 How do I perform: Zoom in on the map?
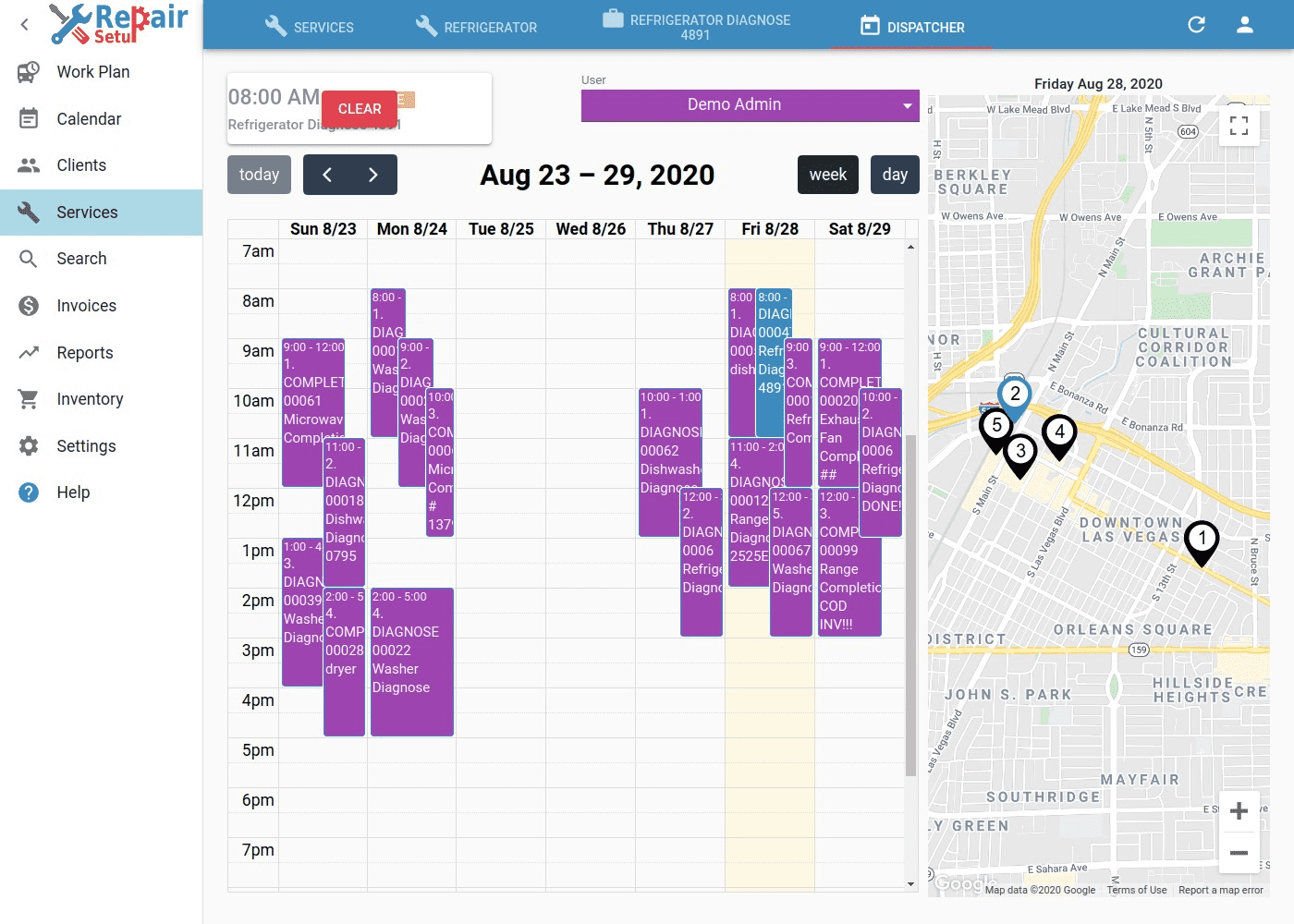tap(1239, 811)
